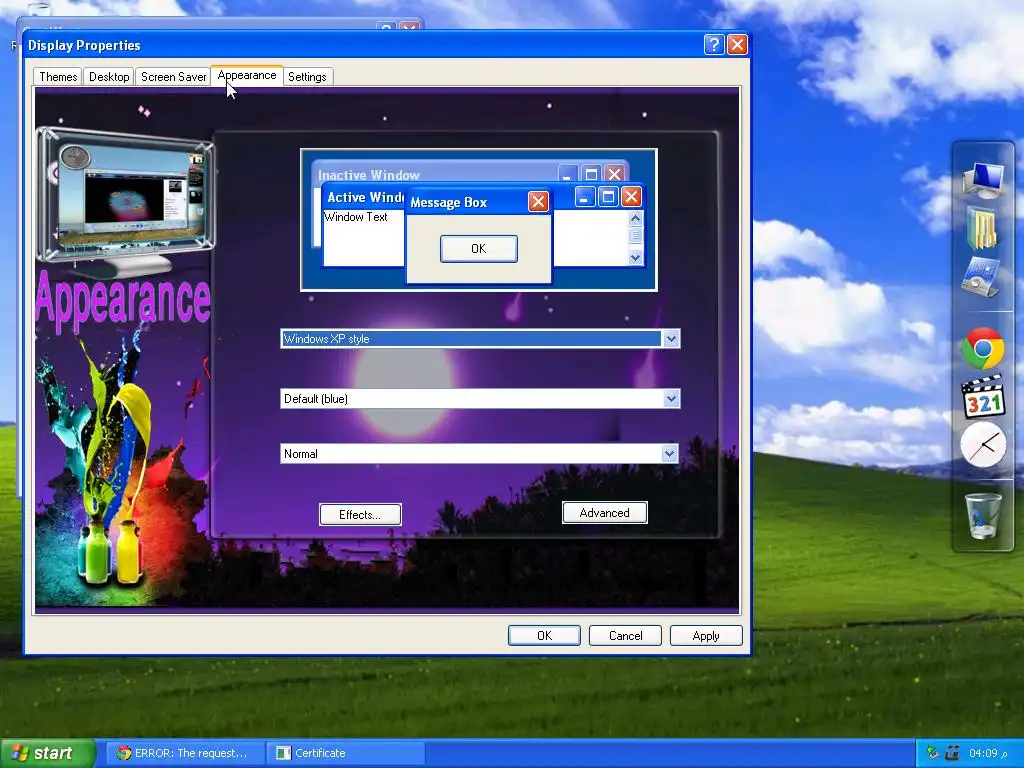Image resolution: width=1024 pixels, height=768 pixels.
Task: Click the Display Properties title bar text
Action: pyautogui.click(x=84, y=45)
